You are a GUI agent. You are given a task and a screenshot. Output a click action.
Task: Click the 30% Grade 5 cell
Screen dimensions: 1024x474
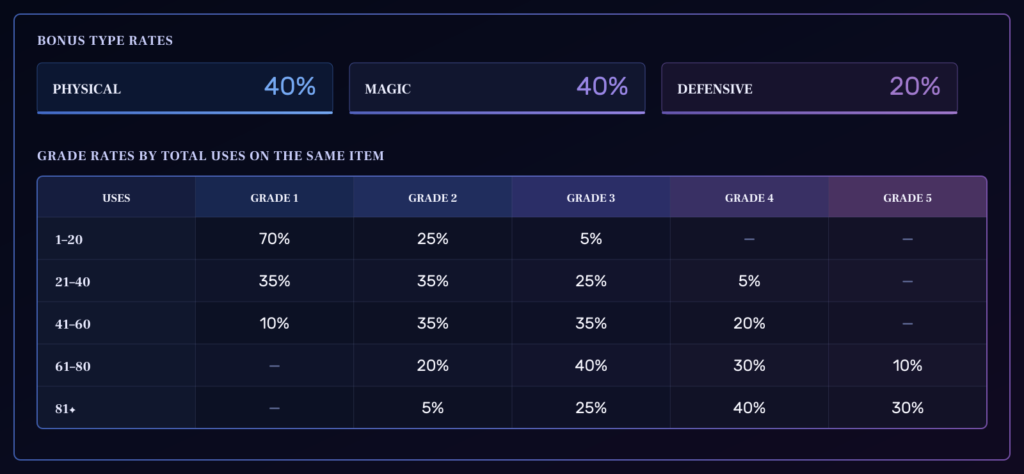pyautogui.click(x=907, y=408)
